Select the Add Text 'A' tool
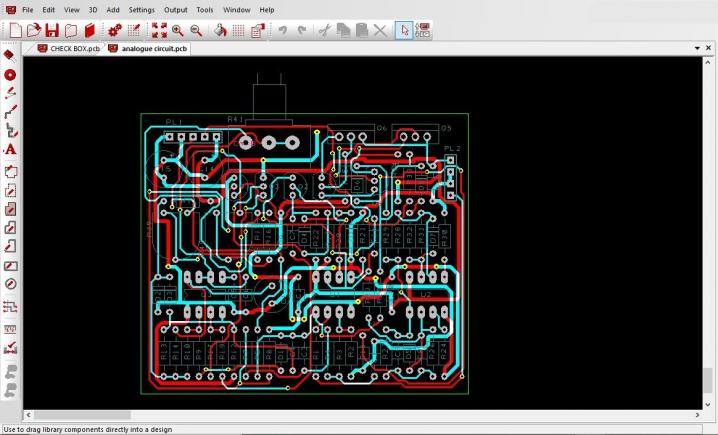This screenshot has height=435, width=718. coord(11,149)
